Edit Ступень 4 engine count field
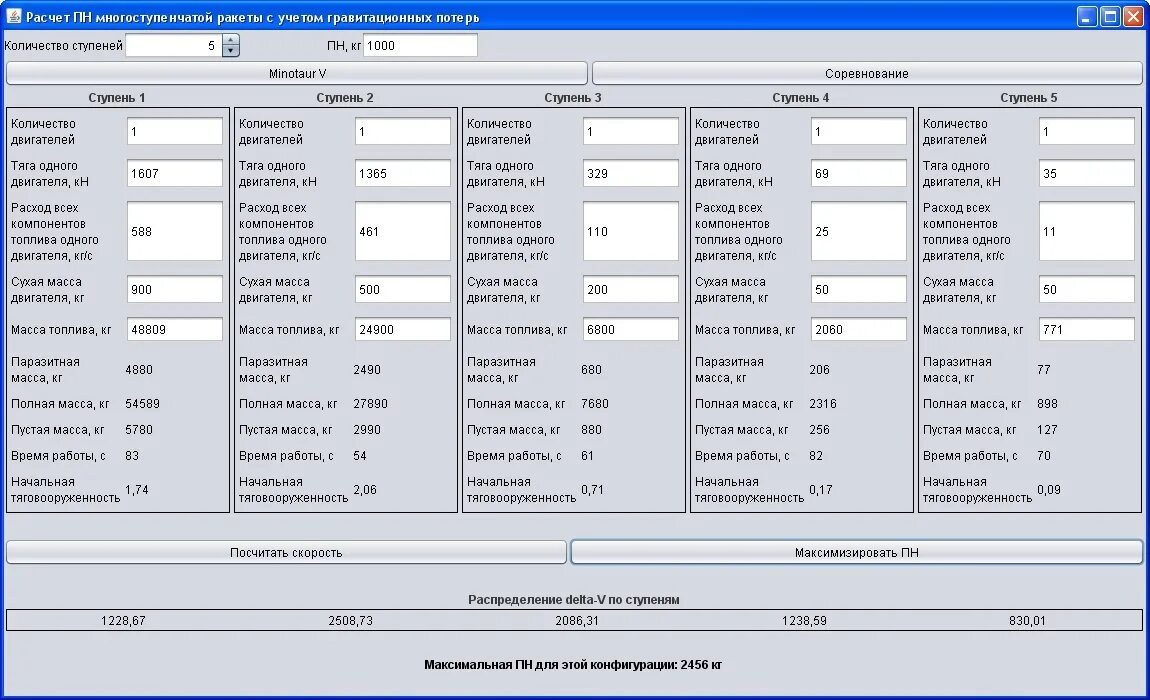 (x=859, y=131)
